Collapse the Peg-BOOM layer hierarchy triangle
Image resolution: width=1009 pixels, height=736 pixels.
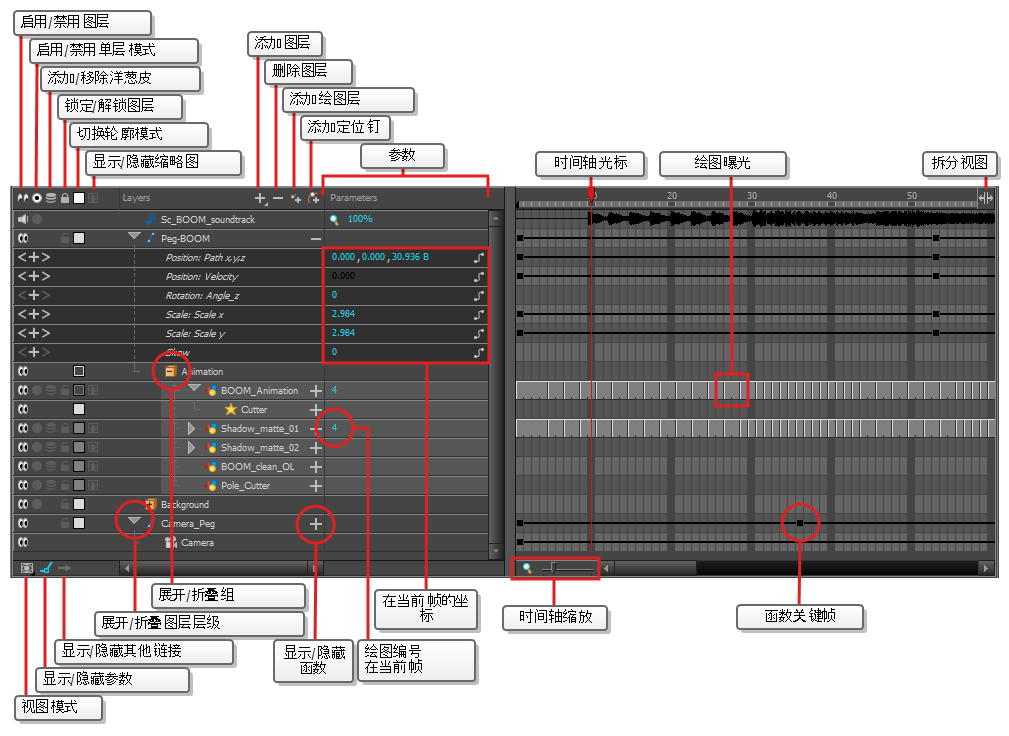(x=134, y=238)
